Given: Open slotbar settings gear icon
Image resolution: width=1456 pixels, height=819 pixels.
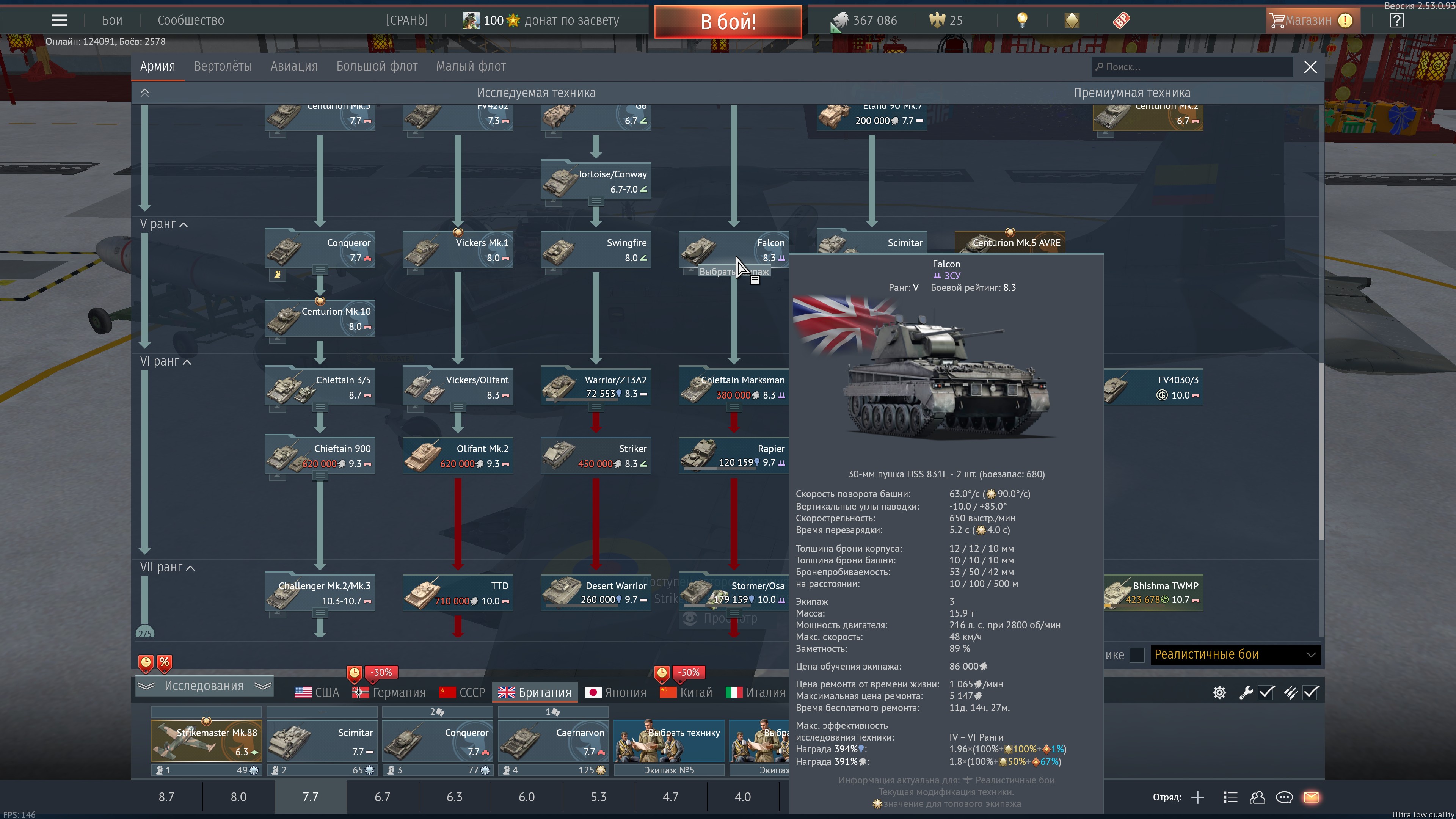Looking at the screenshot, I should tap(1219, 692).
